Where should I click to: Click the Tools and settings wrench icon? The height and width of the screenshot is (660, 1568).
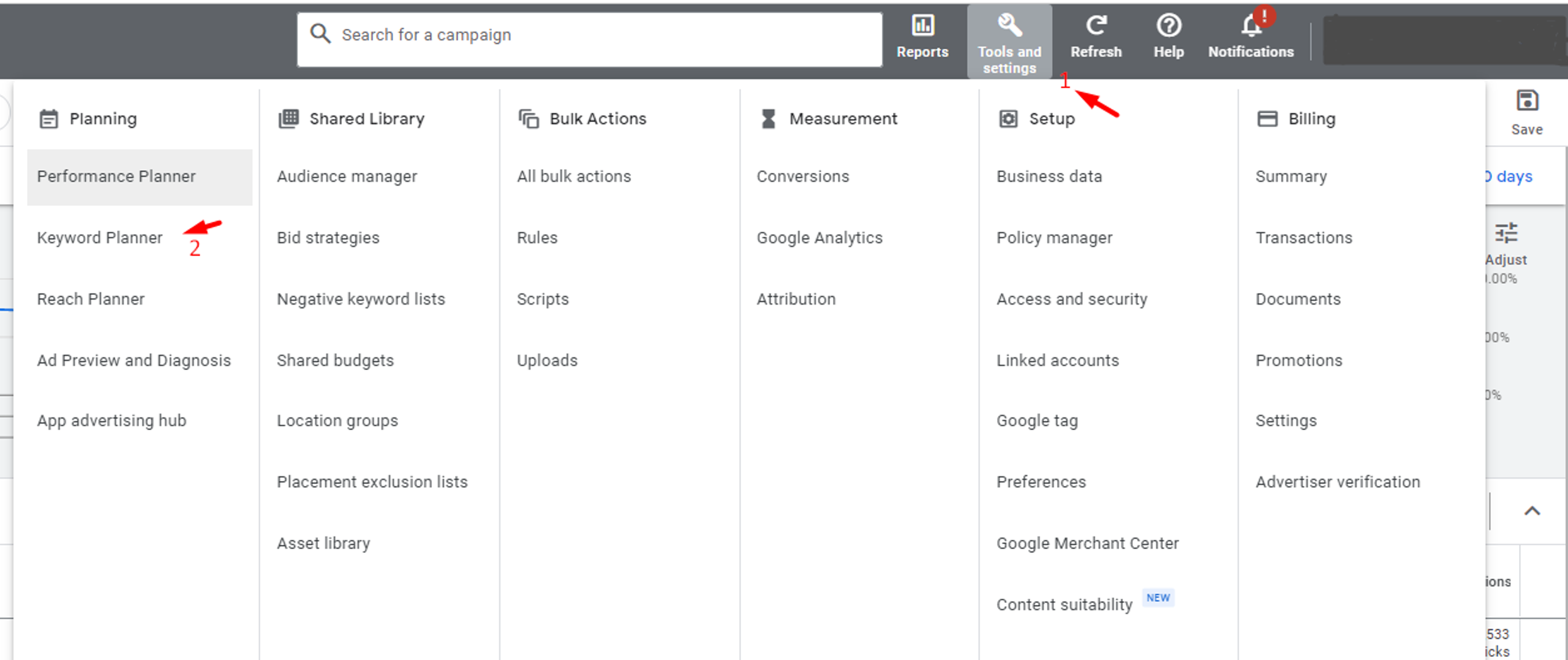[x=1009, y=26]
